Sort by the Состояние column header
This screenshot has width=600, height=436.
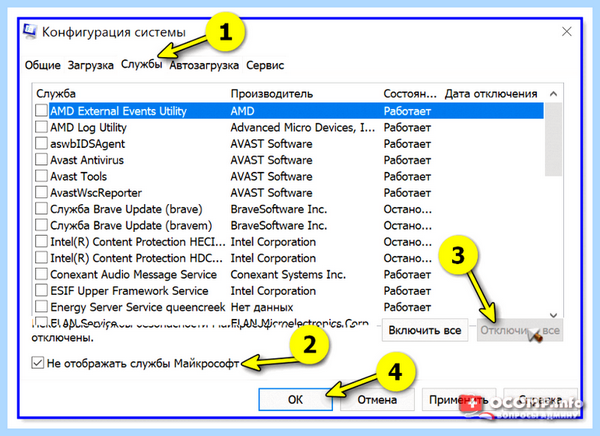411,94
